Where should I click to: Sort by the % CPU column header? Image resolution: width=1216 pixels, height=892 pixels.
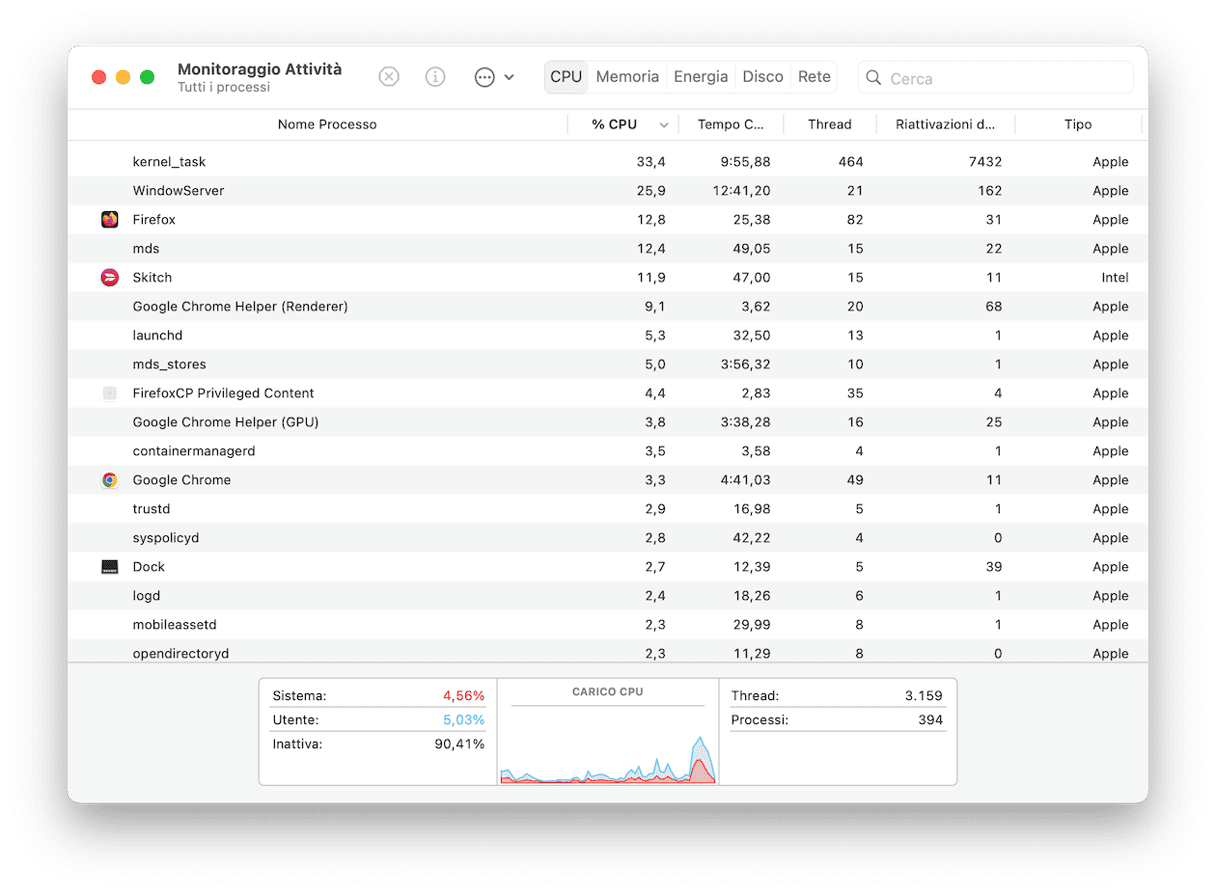tap(614, 125)
